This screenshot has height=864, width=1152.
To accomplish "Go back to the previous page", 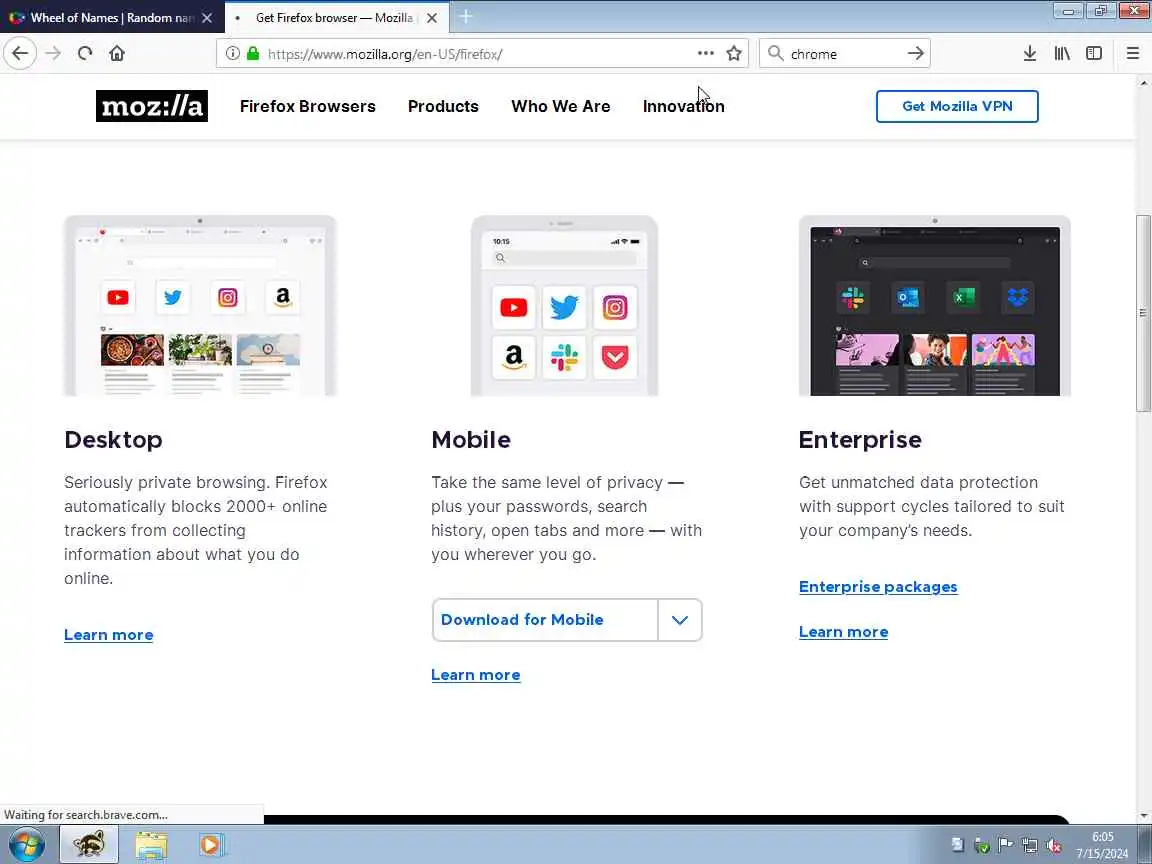I will tap(20, 54).
